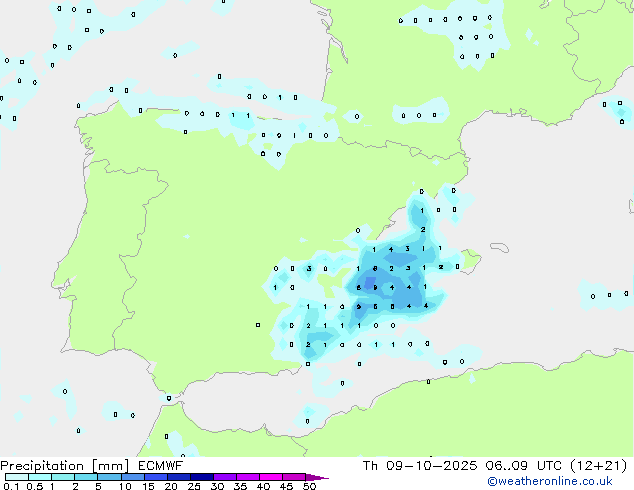Click the '0.1' legend scale label

coord(11,486)
